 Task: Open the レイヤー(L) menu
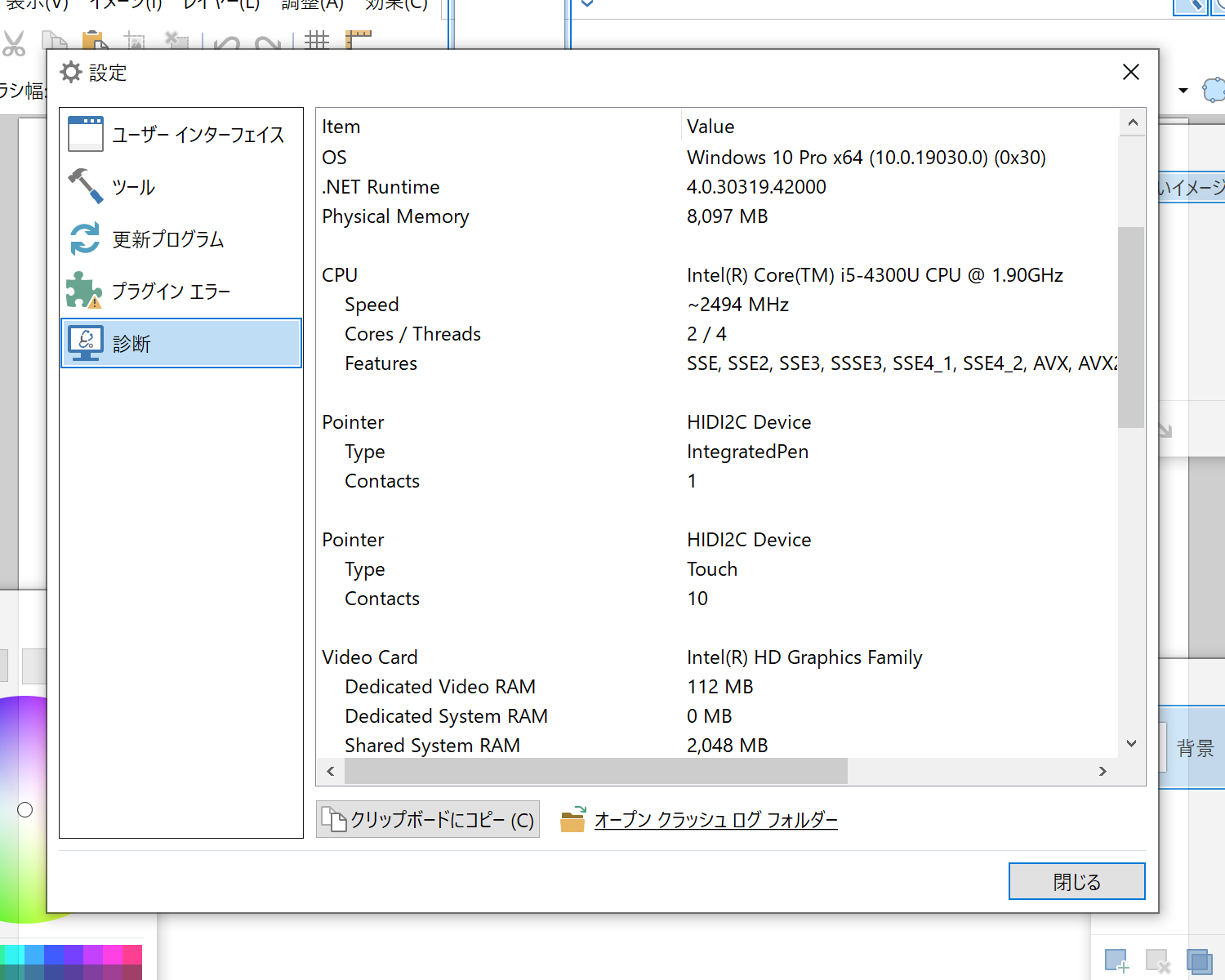pyautogui.click(x=221, y=6)
